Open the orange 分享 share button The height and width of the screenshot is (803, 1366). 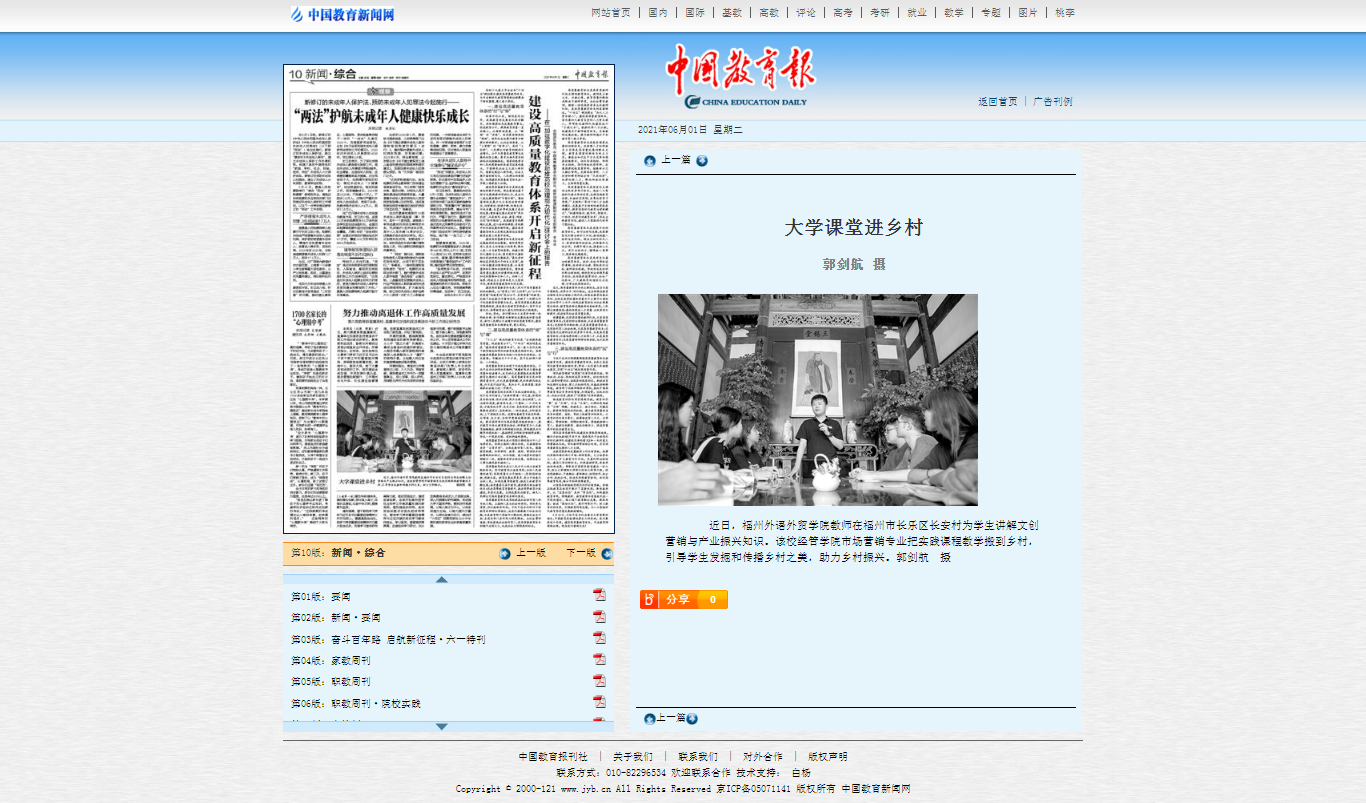pyautogui.click(x=683, y=599)
